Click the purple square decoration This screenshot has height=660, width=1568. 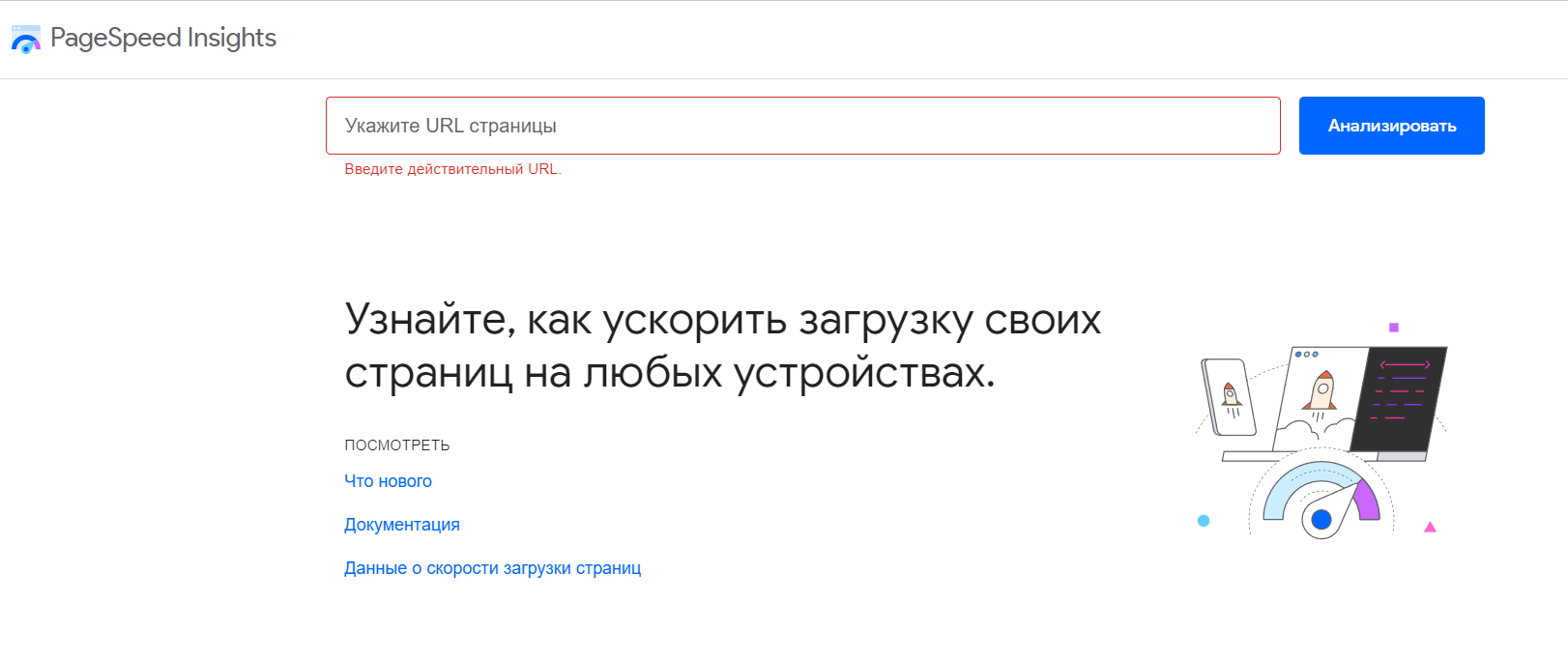click(x=1394, y=328)
